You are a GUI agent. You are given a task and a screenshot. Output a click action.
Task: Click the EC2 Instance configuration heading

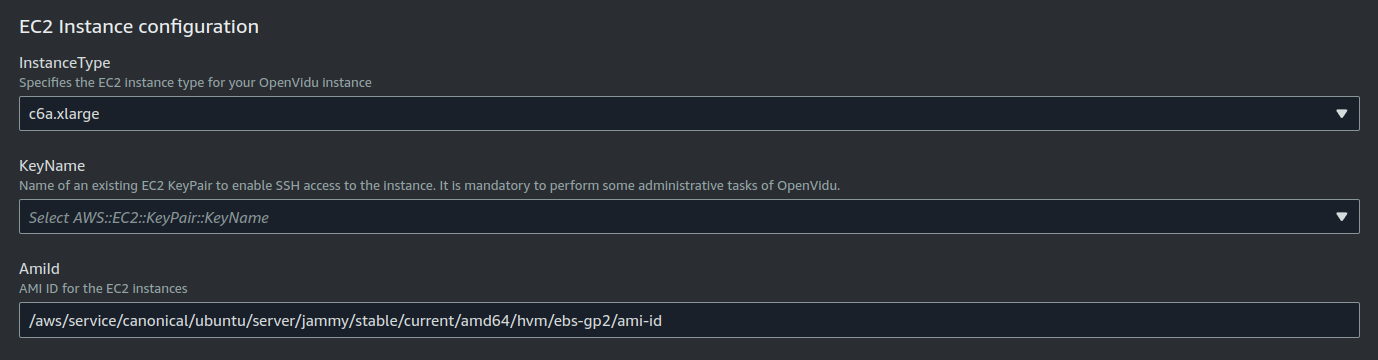tap(139, 27)
